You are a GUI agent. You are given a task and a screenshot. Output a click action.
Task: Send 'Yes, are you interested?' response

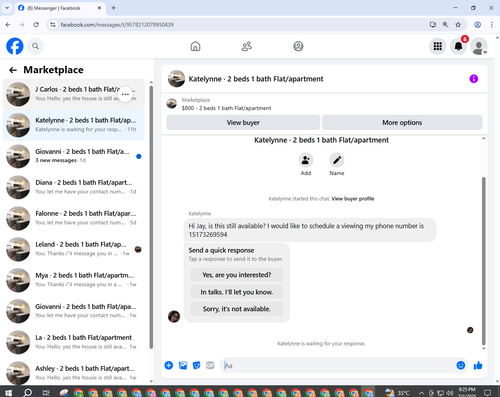pos(237,275)
